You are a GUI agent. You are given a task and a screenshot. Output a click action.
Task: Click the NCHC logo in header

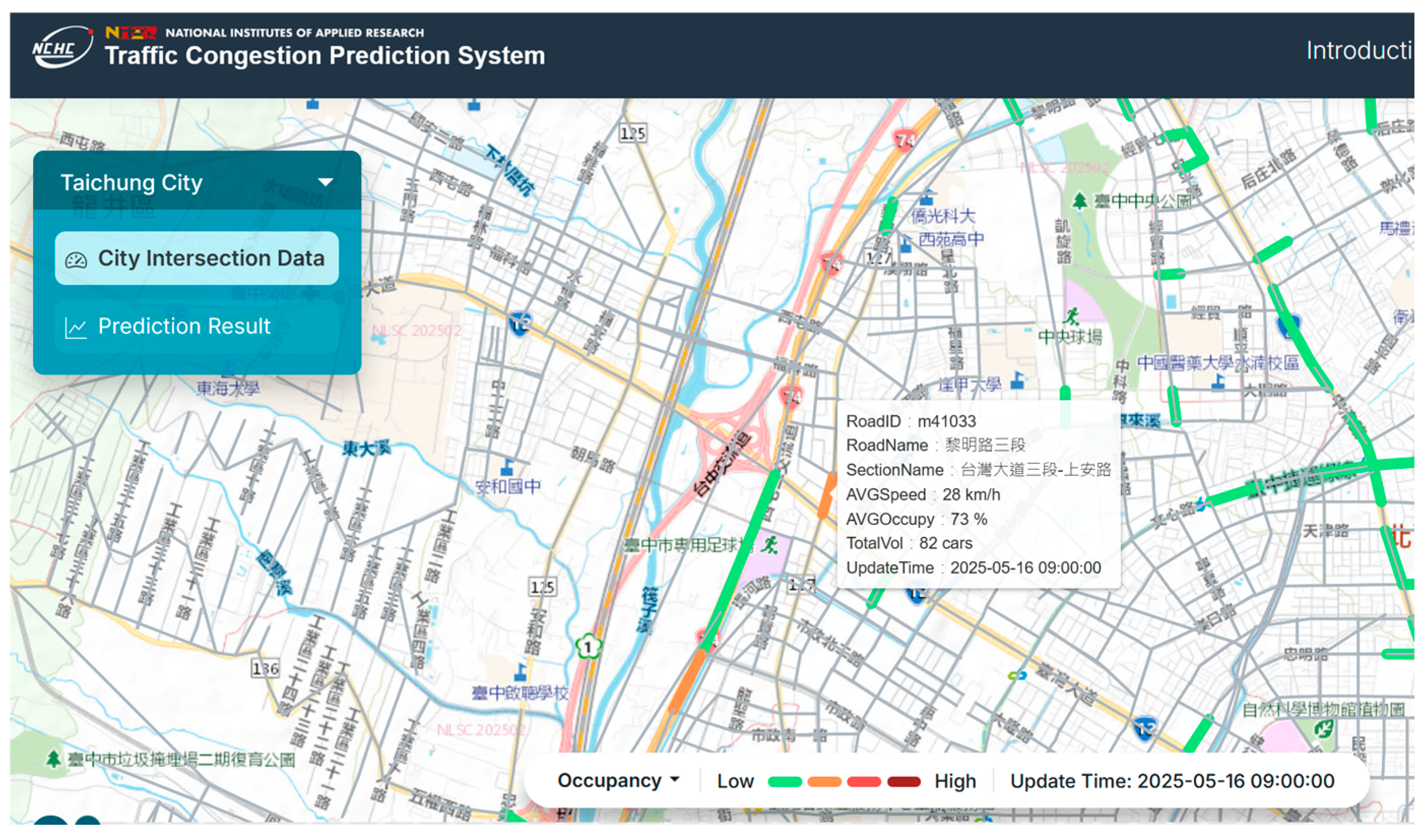click(62, 48)
